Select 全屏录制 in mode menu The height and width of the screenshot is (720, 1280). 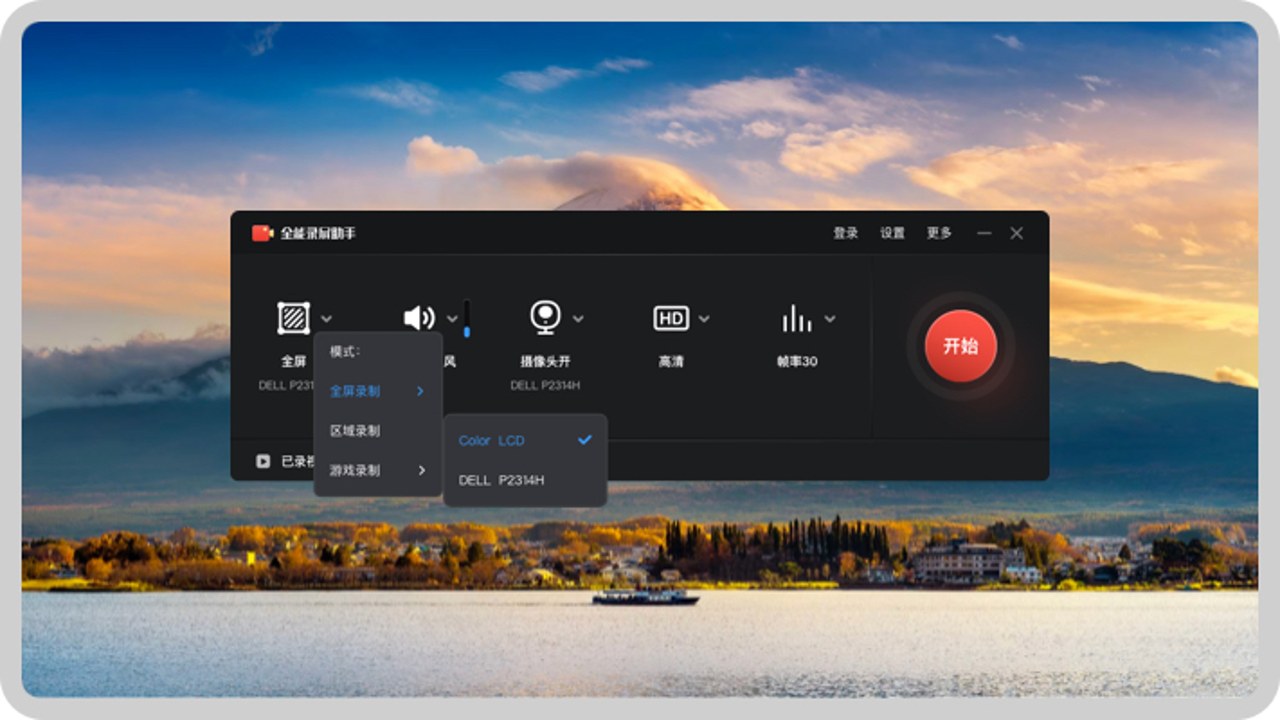click(378, 391)
